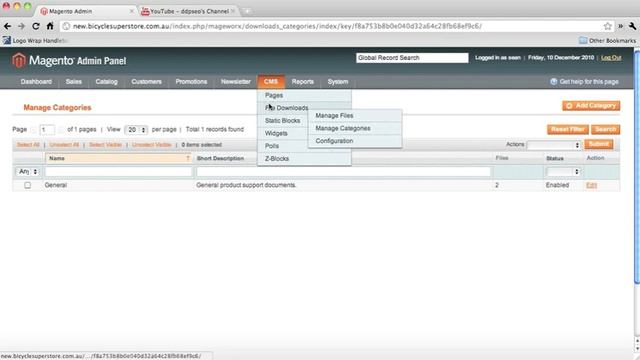Open the Dashboard menu
The height and width of the screenshot is (360, 640).
pos(36,82)
